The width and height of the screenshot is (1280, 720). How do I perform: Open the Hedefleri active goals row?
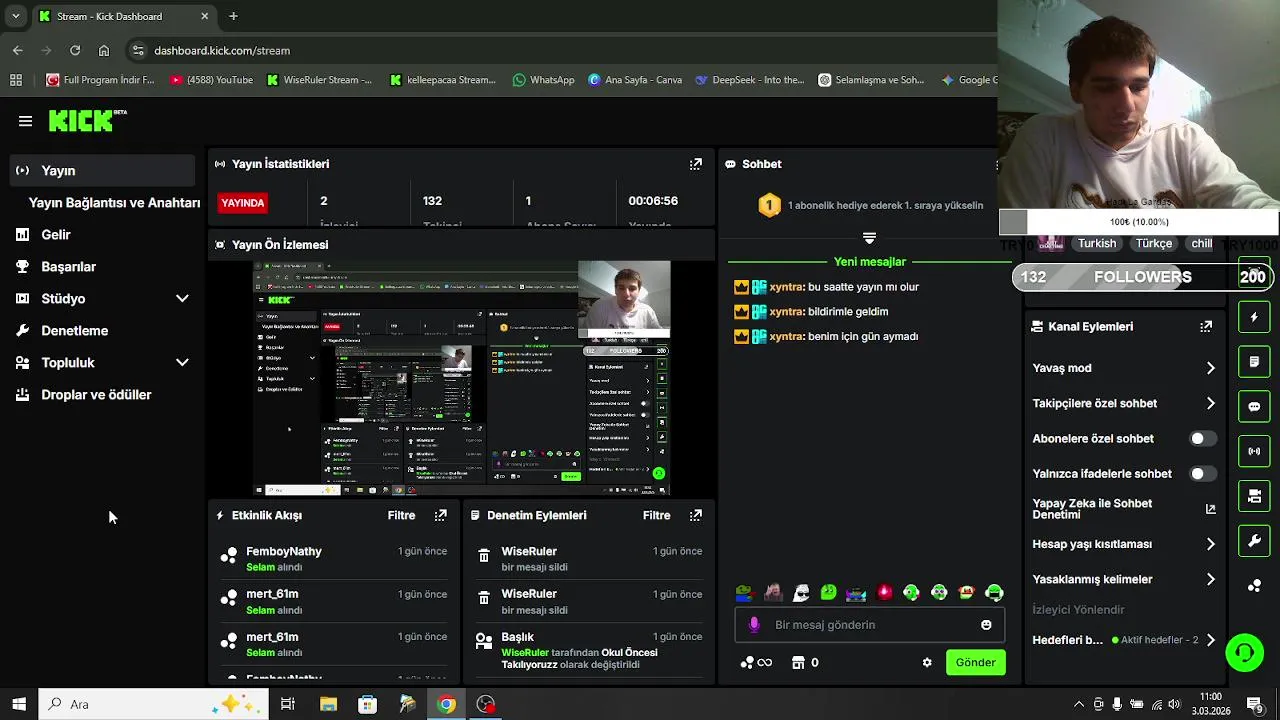1124,640
